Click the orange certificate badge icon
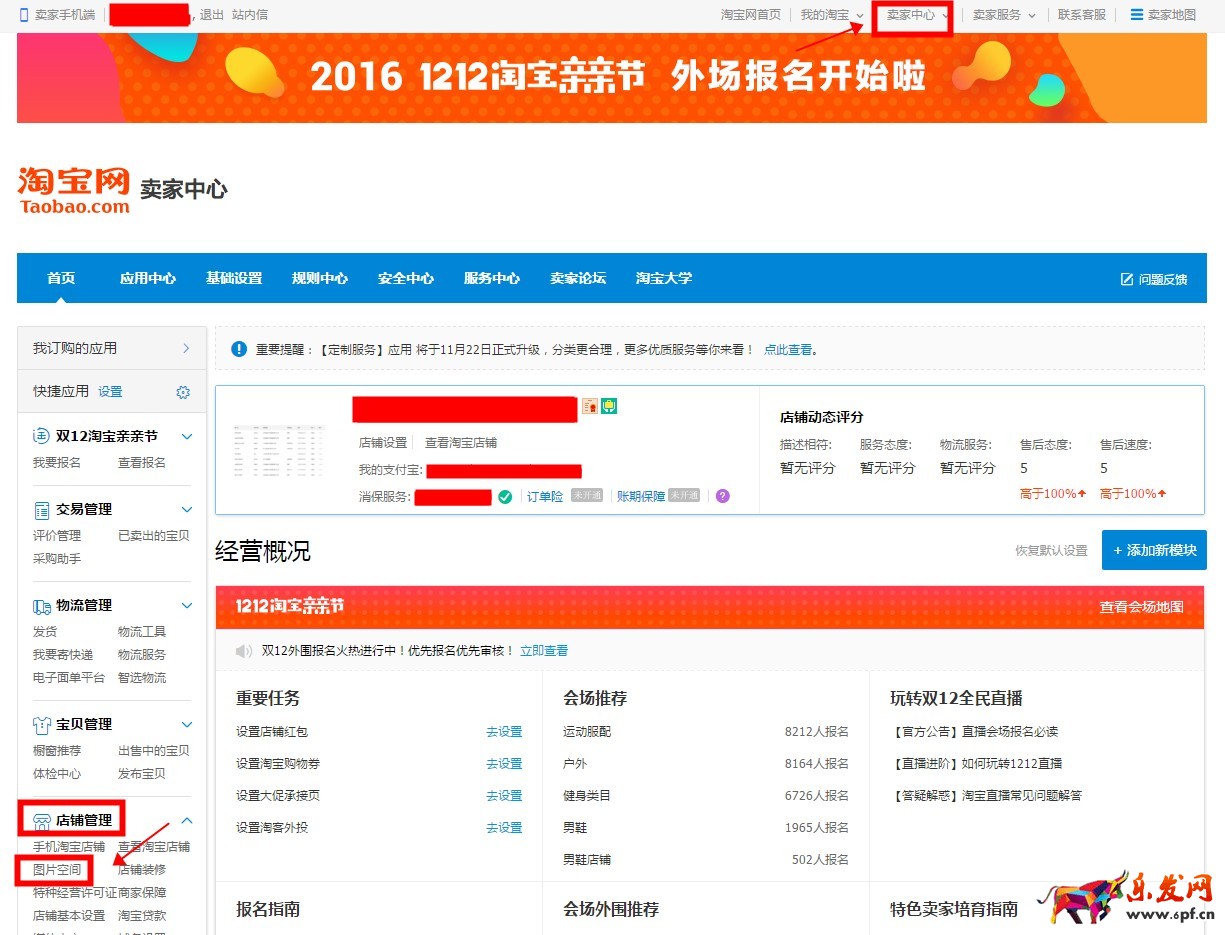This screenshot has height=935, width=1225. (x=590, y=406)
